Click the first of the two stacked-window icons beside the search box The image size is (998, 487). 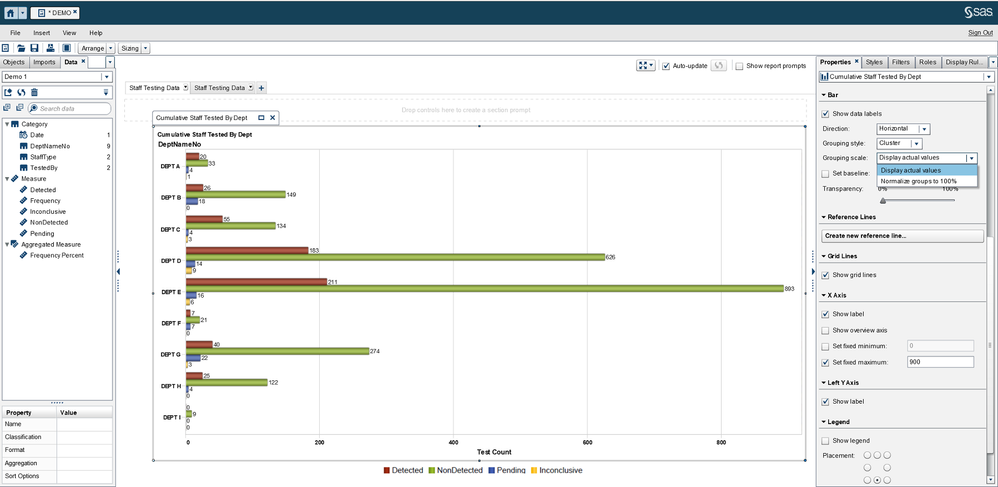point(7,108)
